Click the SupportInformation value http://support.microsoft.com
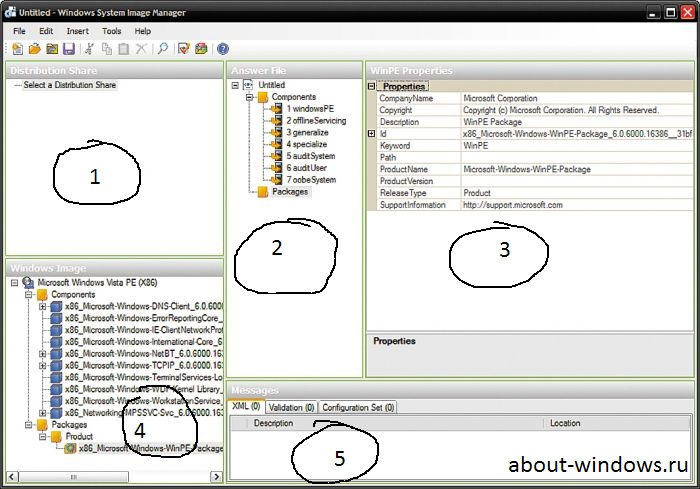Image resolution: width=700 pixels, height=489 pixels. coord(512,205)
